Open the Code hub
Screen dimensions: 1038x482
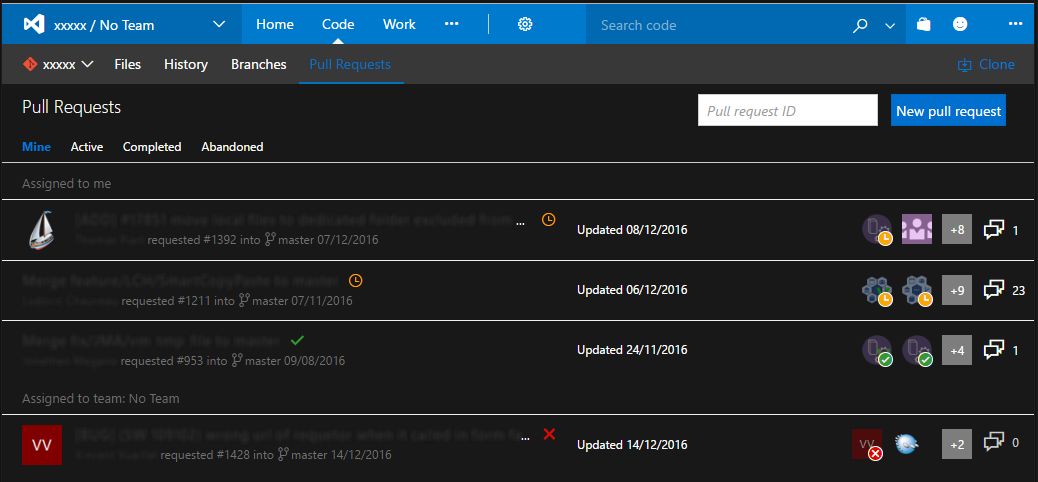point(338,24)
